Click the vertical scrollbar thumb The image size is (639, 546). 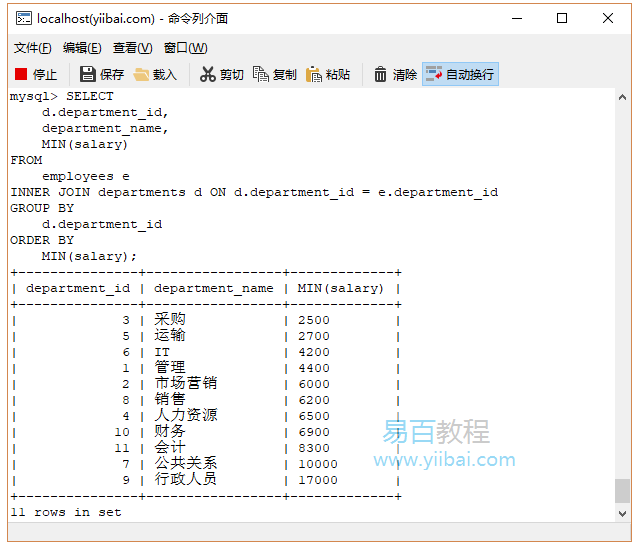pos(622,490)
